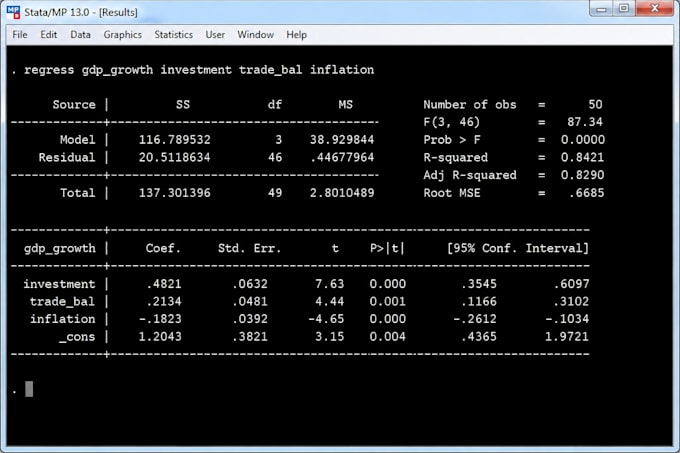The height and width of the screenshot is (453, 680).
Task: Click the investment lower bound .3545
Action: tap(479, 284)
